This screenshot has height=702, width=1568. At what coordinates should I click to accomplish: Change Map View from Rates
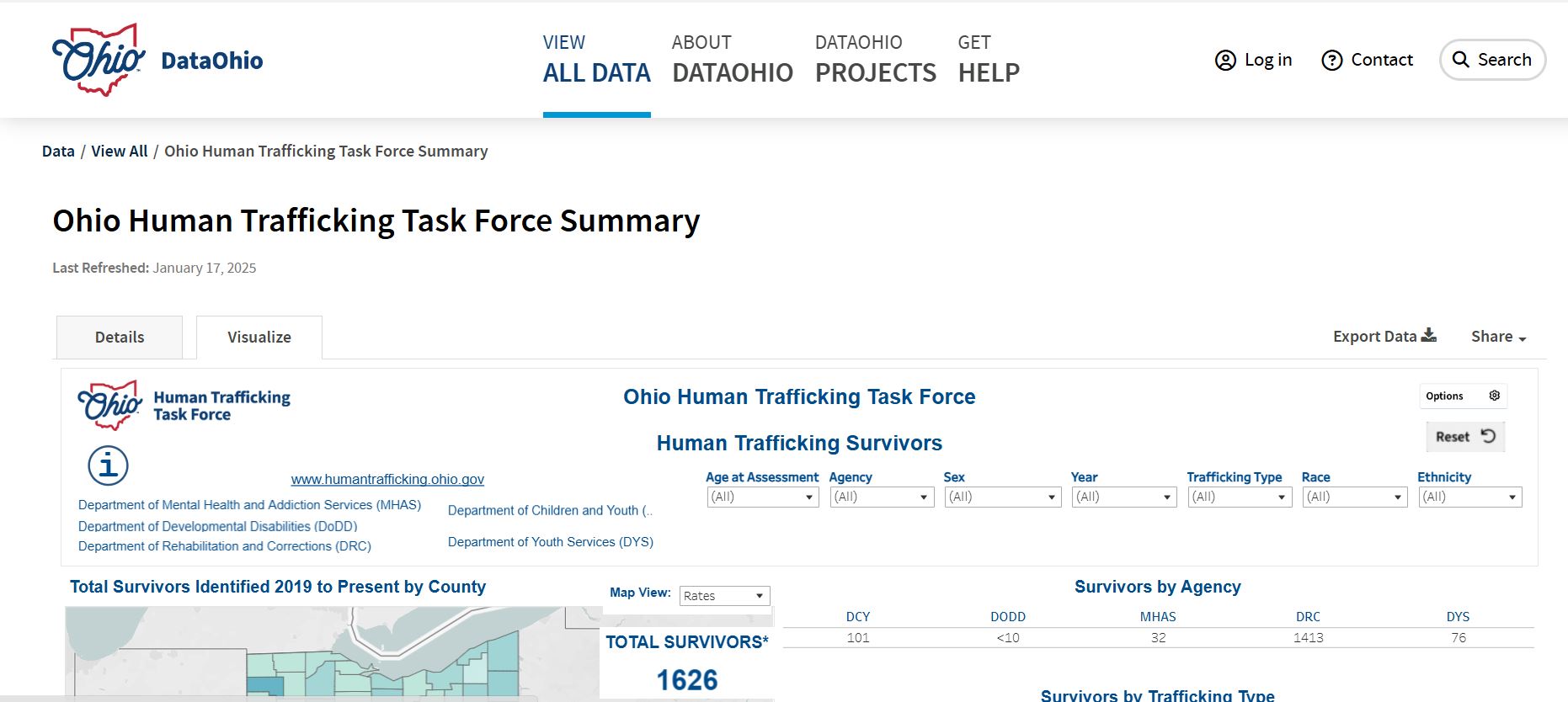724,596
